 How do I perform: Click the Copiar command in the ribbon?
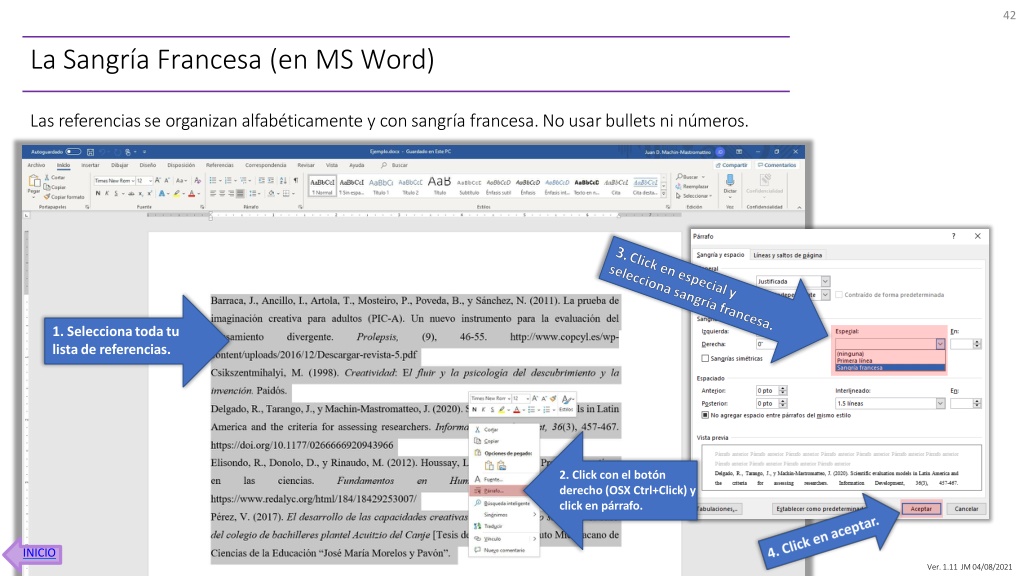[x=55, y=187]
